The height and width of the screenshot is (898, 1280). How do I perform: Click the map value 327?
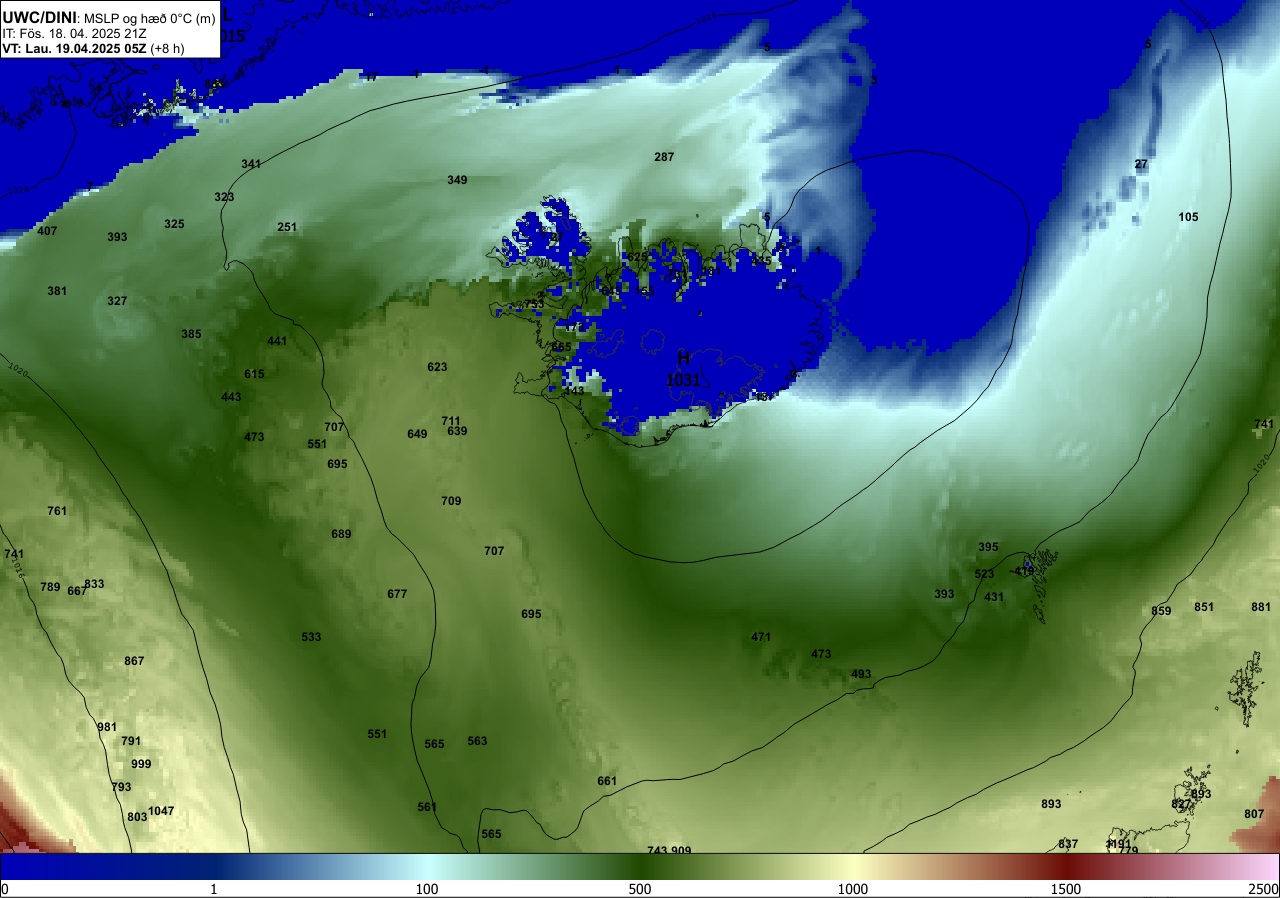tap(117, 301)
